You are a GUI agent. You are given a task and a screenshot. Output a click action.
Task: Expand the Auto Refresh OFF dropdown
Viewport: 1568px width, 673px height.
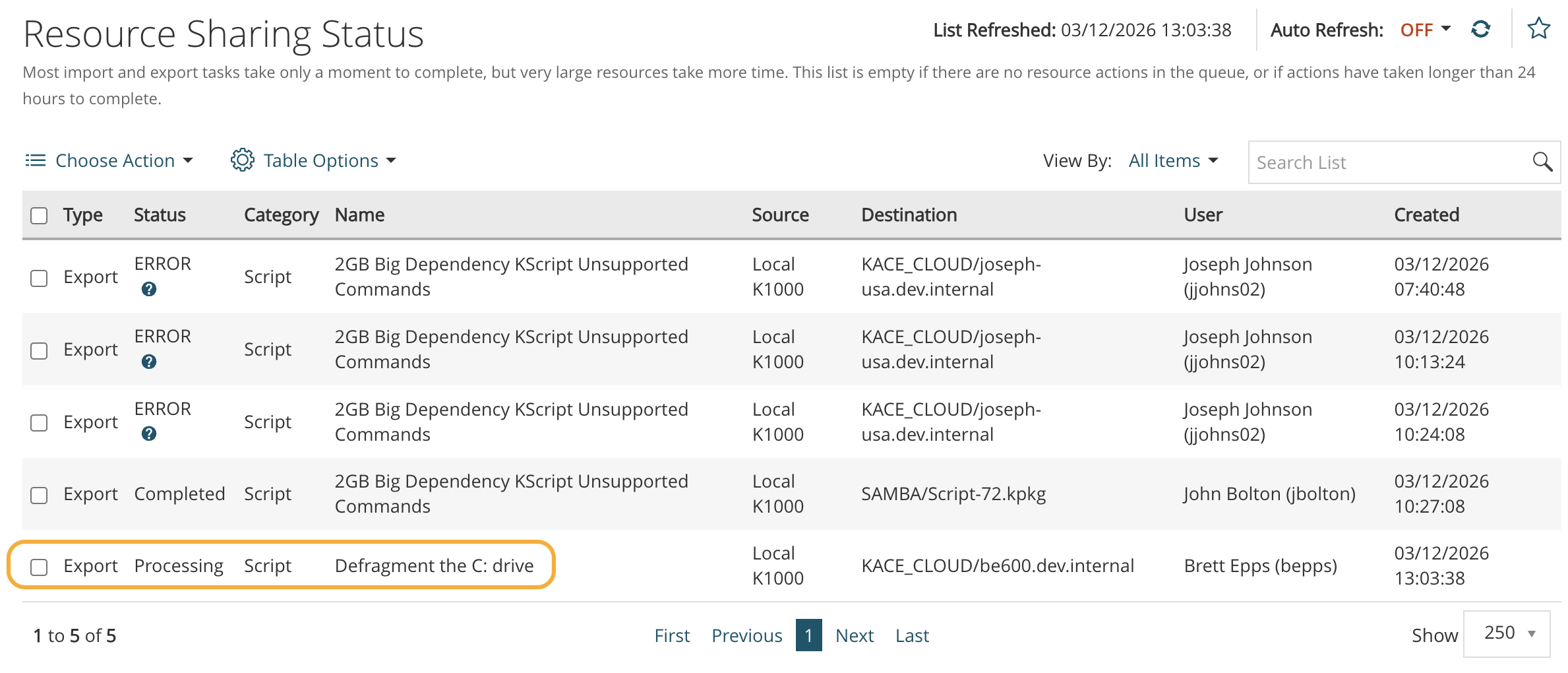pyautogui.click(x=1425, y=30)
